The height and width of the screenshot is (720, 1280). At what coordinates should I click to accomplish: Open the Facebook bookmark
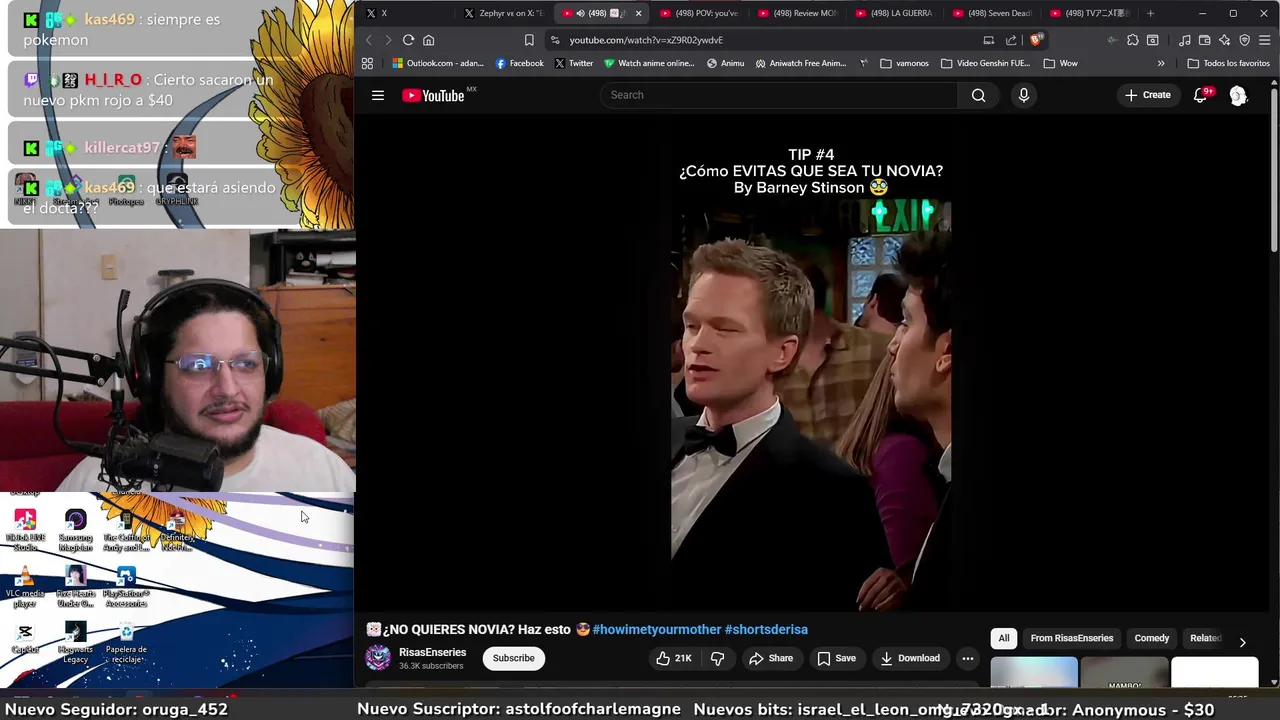coord(520,63)
